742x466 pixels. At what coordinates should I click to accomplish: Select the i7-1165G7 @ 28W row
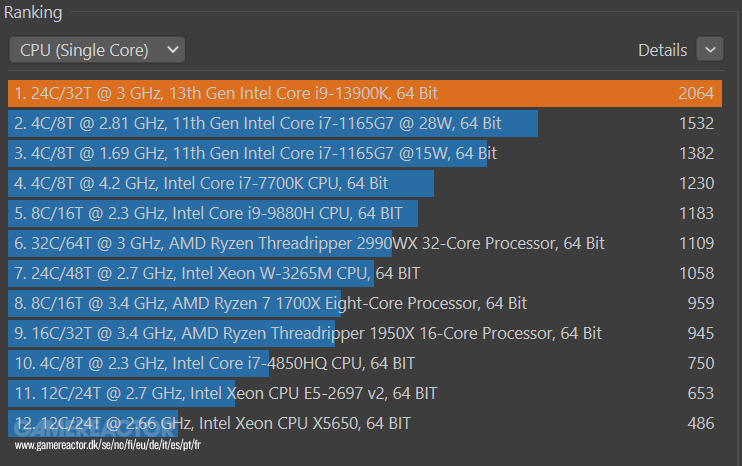tap(365, 123)
